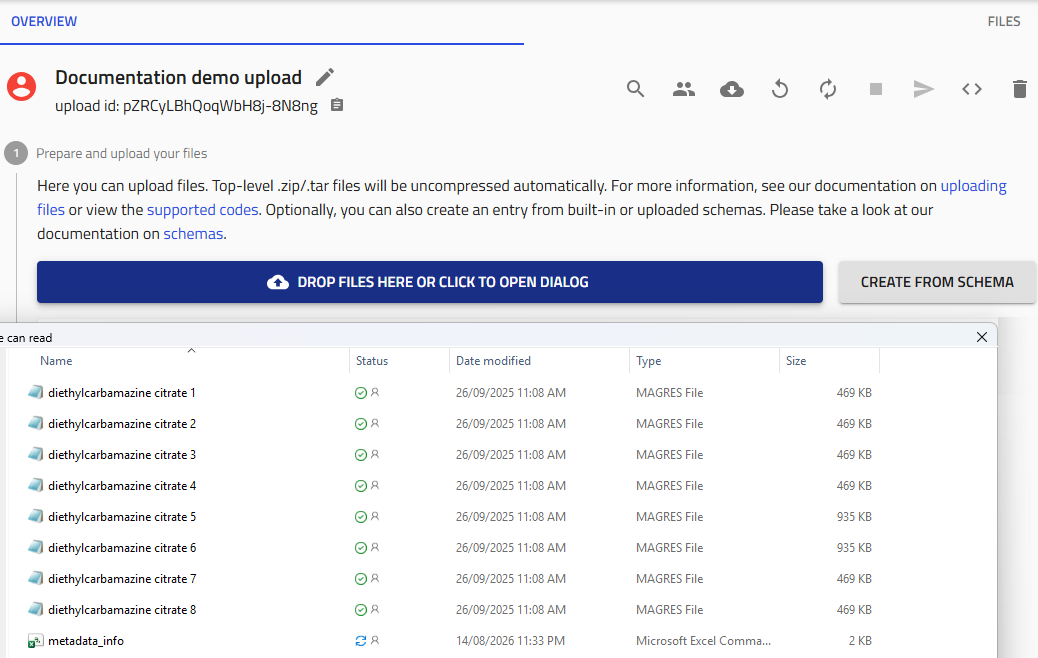
Task: Click the upload title Documentation demo upload
Action: click(178, 77)
